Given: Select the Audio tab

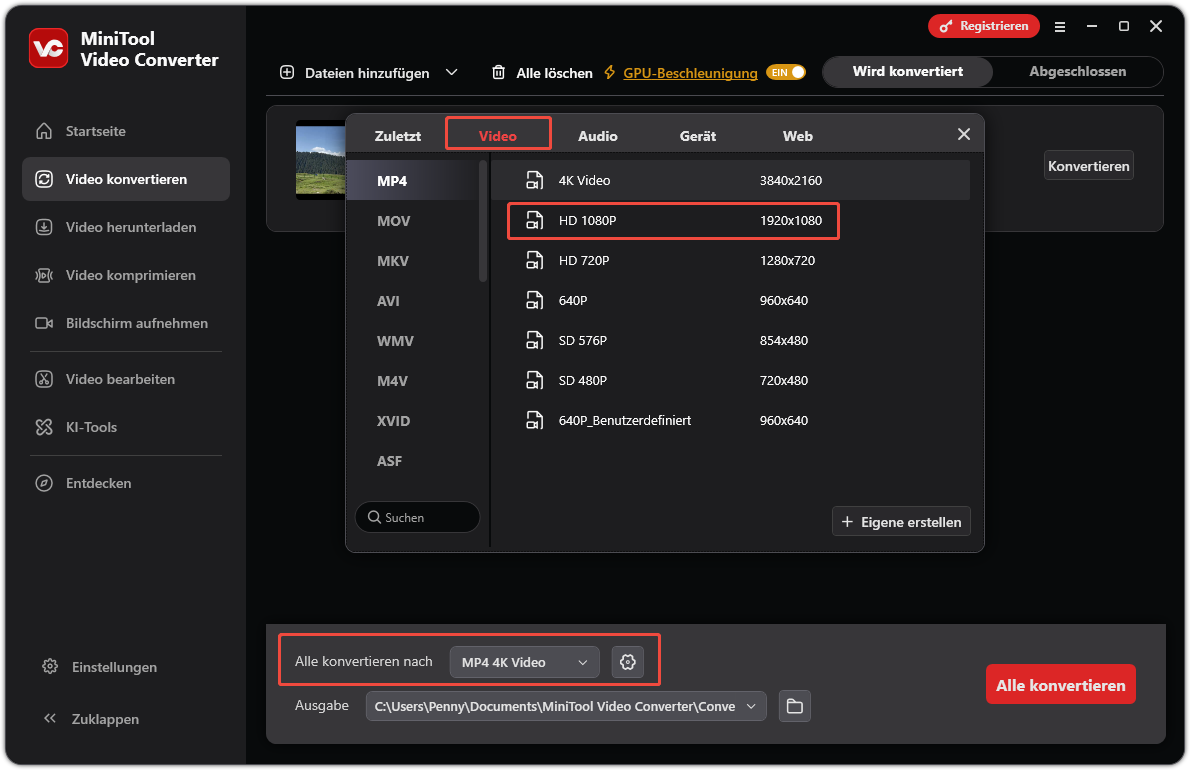Looking at the screenshot, I should point(598,136).
